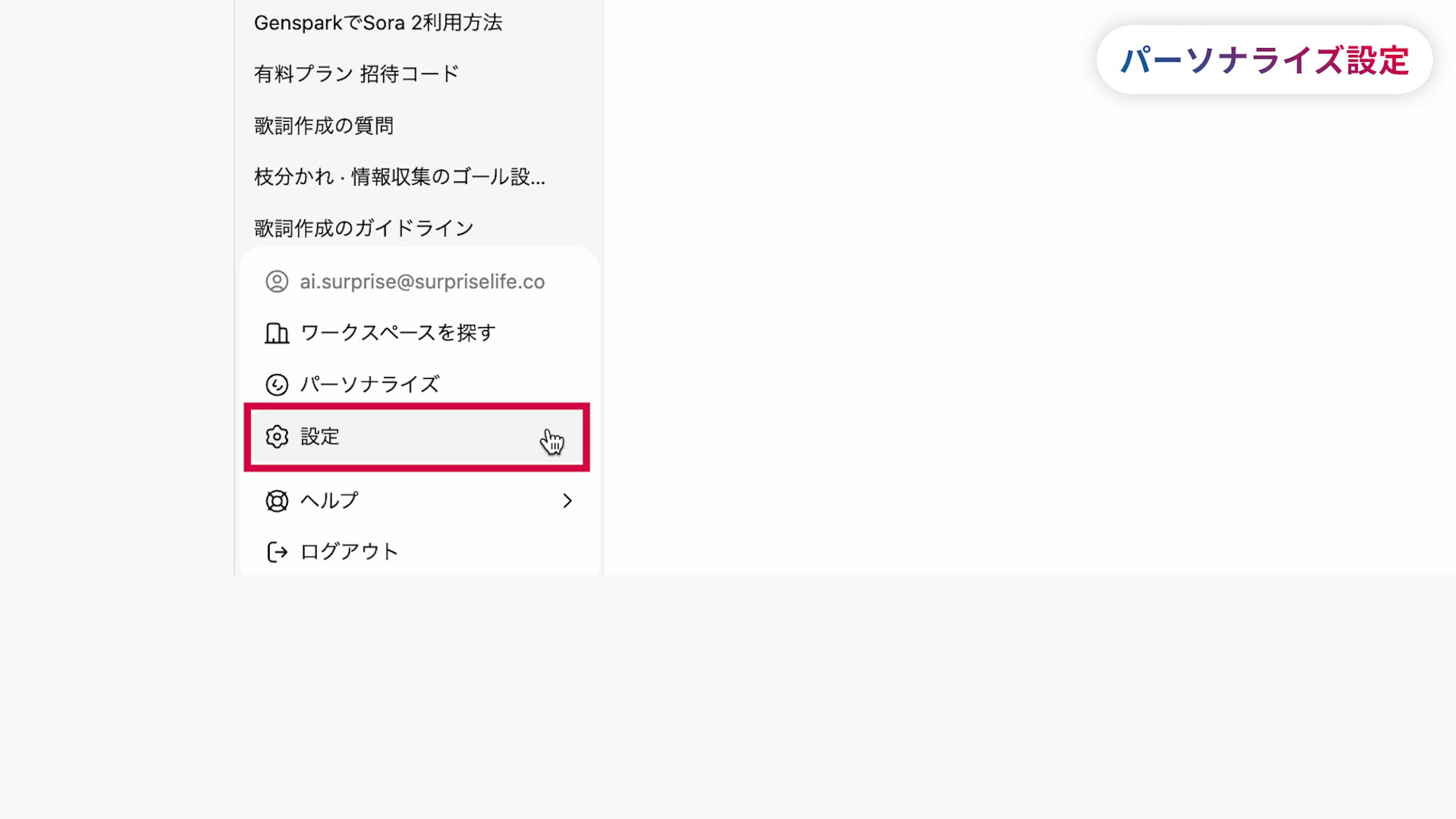
Task: Open the 枝分かれ・情報収集のゴール設 chat
Action: (399, 177)
